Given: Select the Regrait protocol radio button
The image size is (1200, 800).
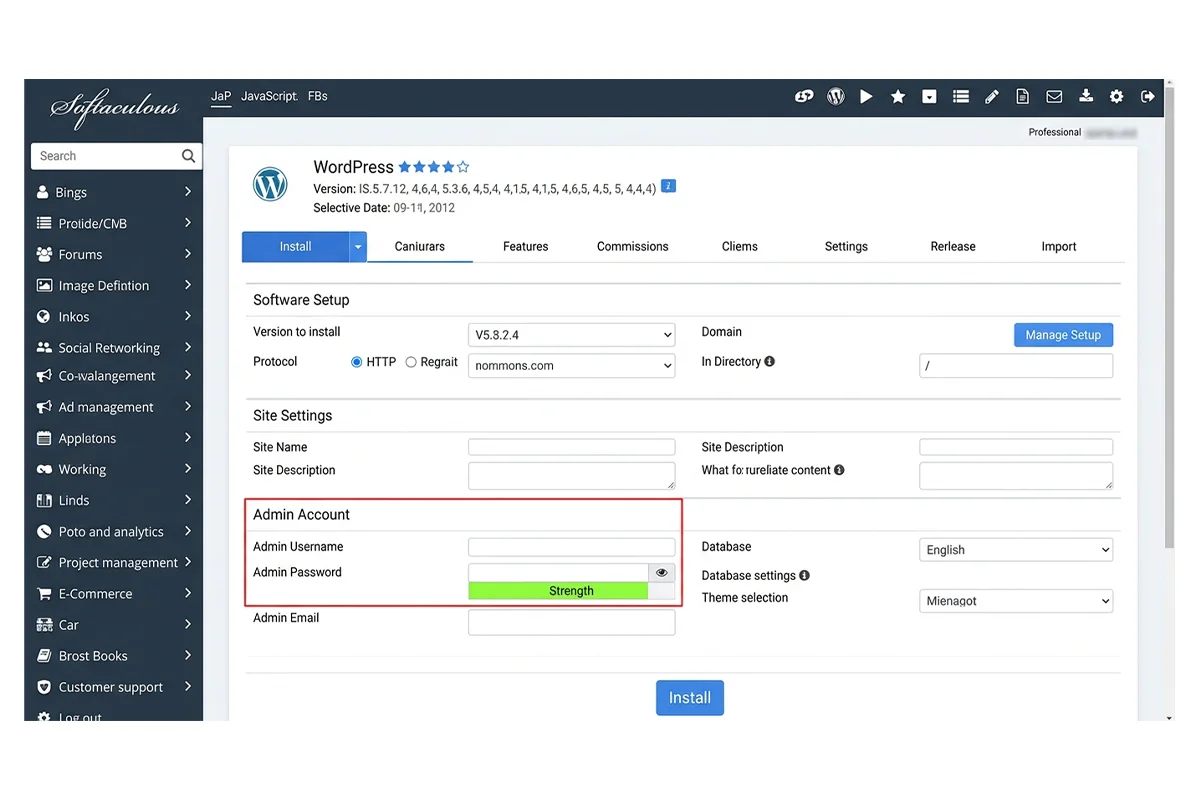Looking at the screenshot, I should [x=411, y=362].
